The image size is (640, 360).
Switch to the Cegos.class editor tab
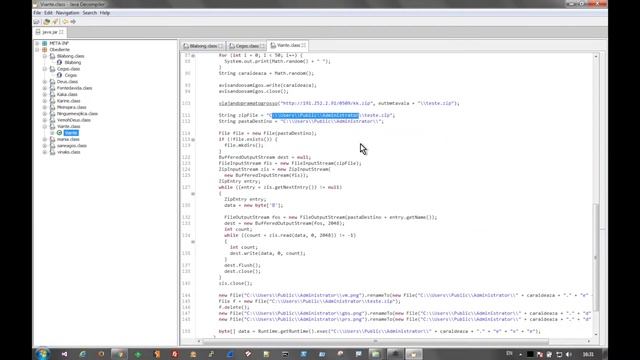click(x=247, y=46)
